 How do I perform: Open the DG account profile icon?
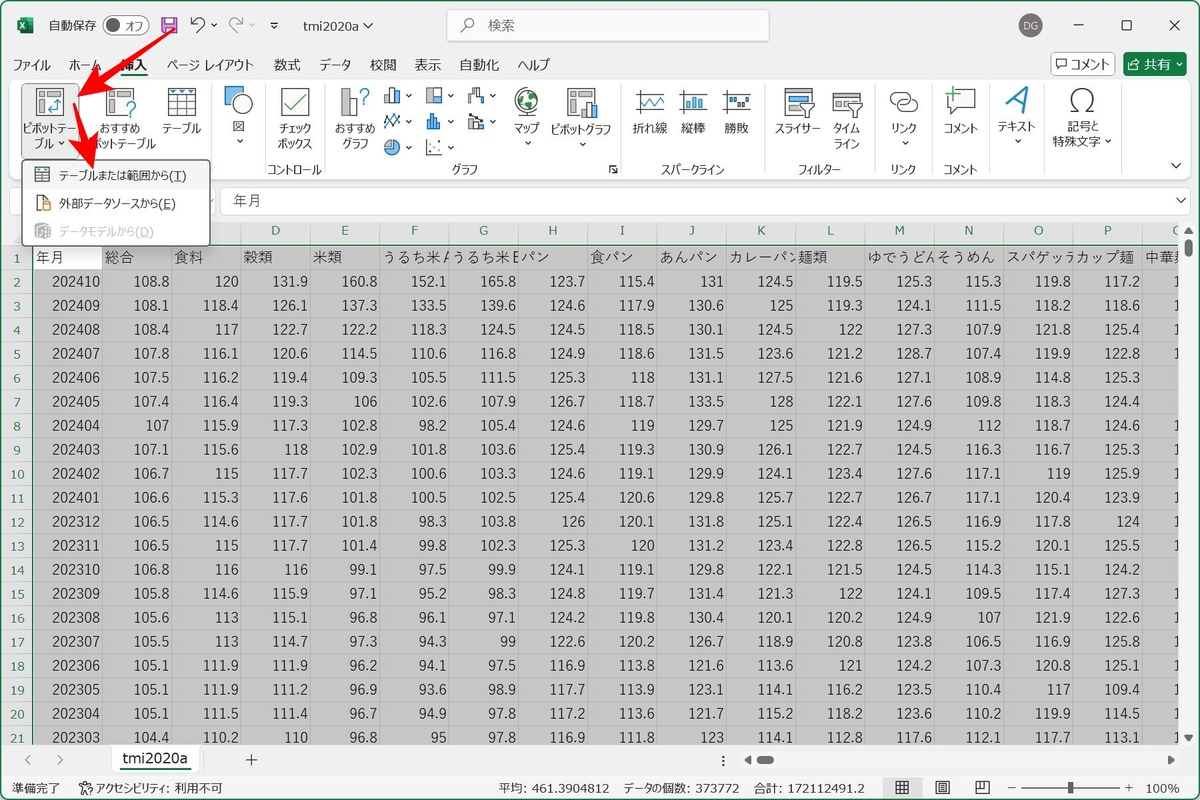[1030, 26]
